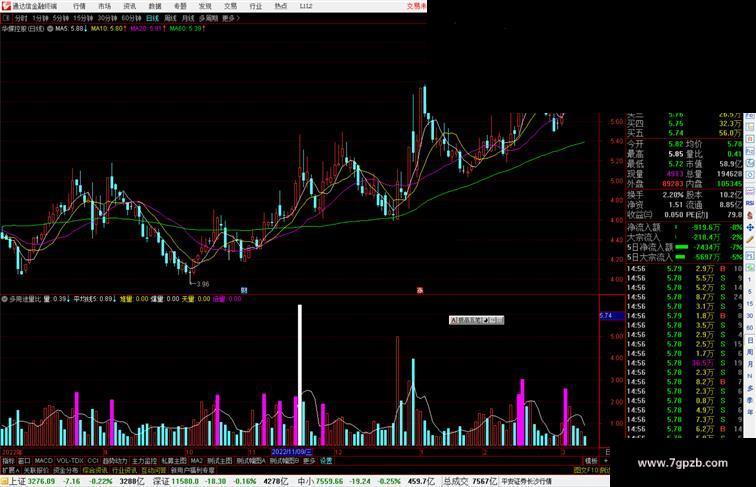Switch to 1-minute period in right sidebar
Viewport: 756px width, 487px height.
(x=750, y=279)
